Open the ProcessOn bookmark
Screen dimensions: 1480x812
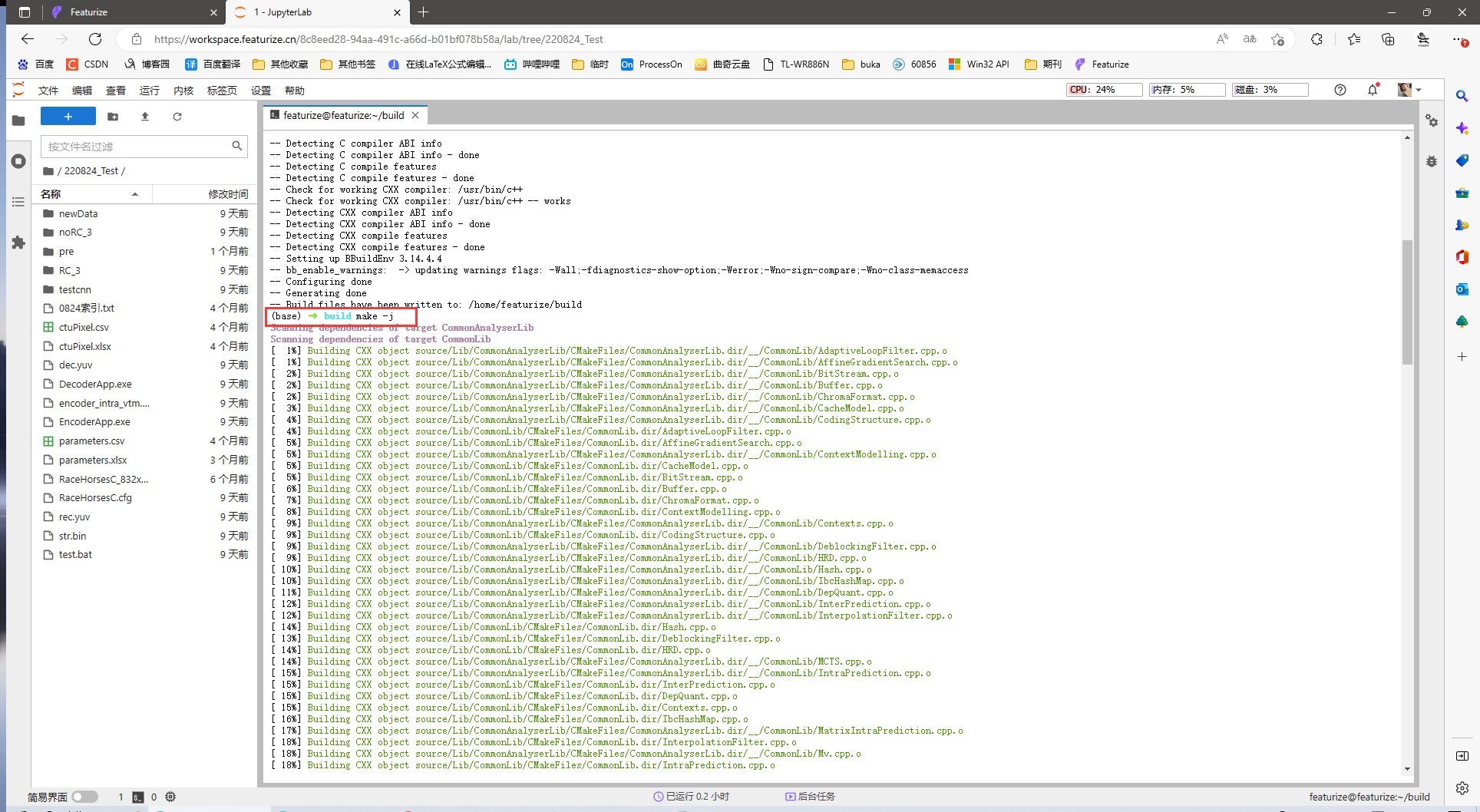pyautogui.click(x=652, y=64)
